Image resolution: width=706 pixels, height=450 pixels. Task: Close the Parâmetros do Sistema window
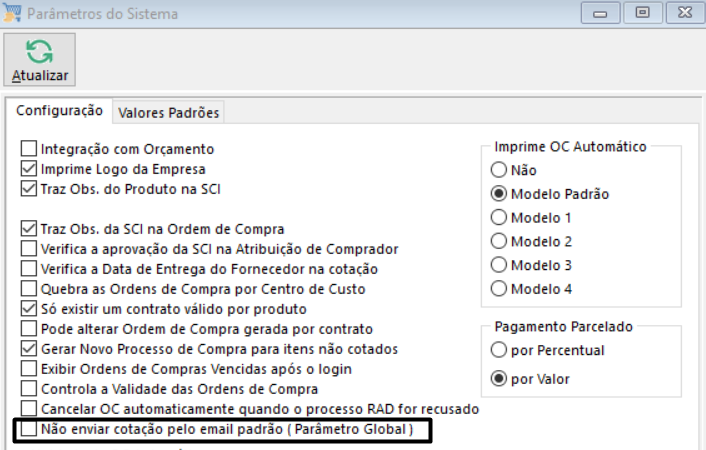[681, 13]
